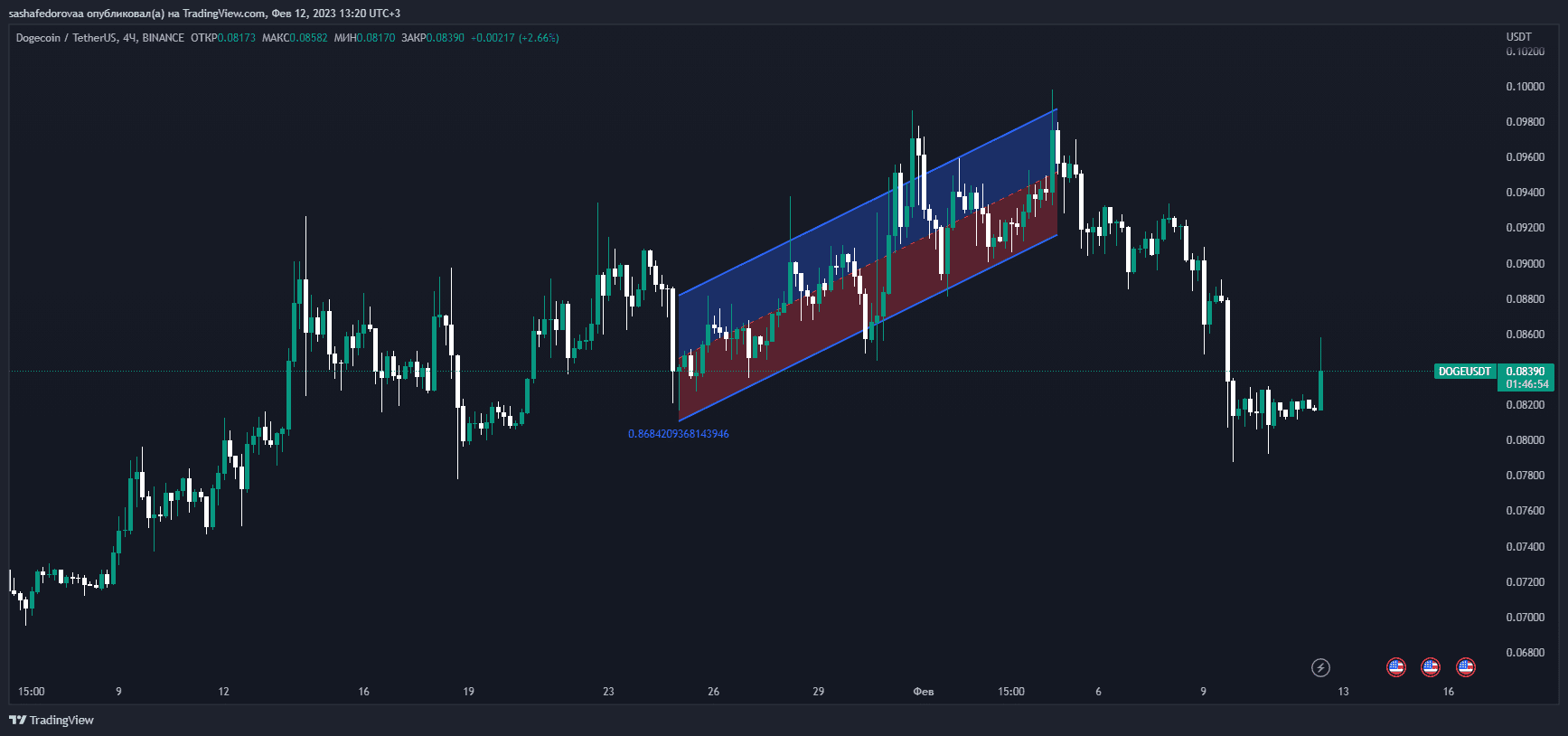
Task: Click the 0.10000 price axis label
Action: click(1526, 87)
